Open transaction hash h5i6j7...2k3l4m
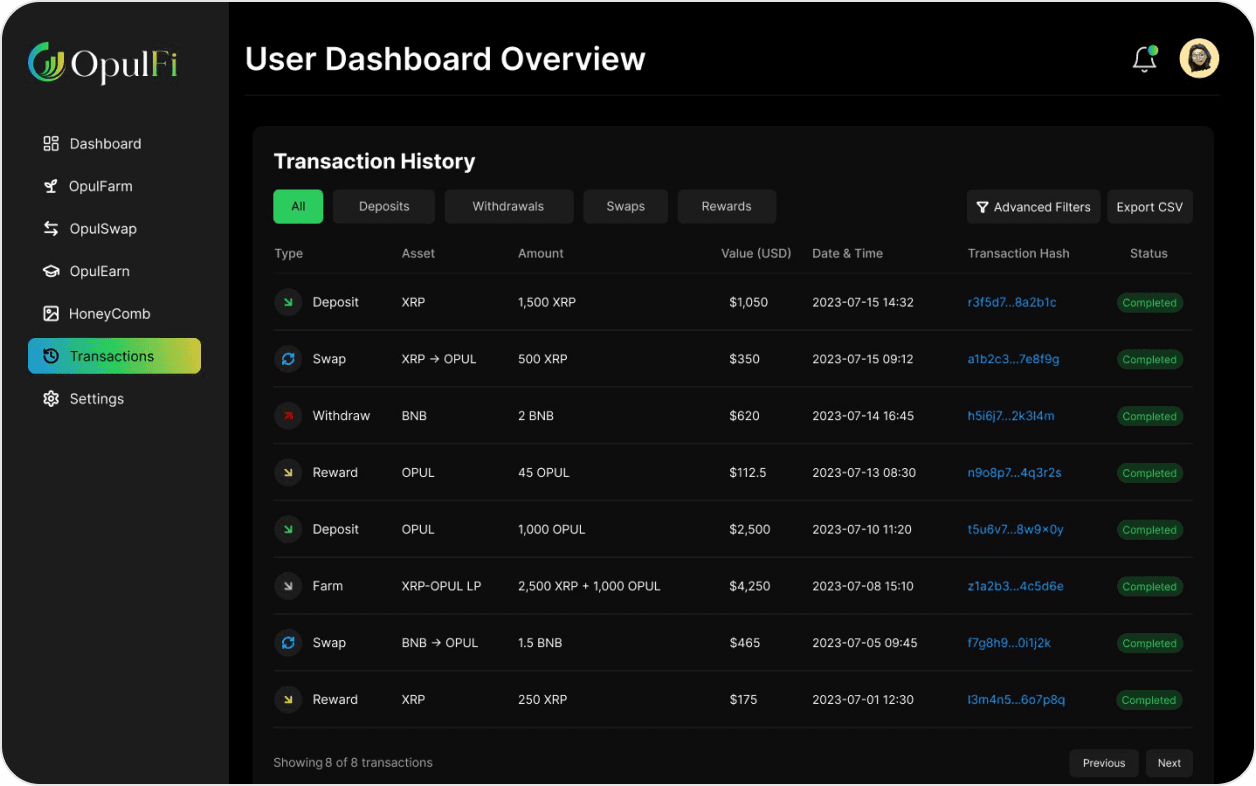Viewport: 1256px width, 786px height. point(1011,416)
